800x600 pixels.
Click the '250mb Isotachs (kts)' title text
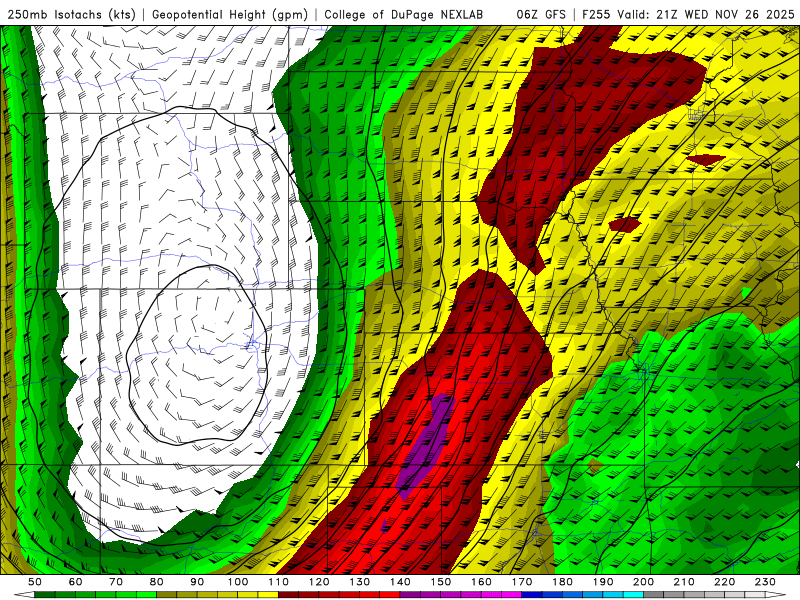coord(72,14)
